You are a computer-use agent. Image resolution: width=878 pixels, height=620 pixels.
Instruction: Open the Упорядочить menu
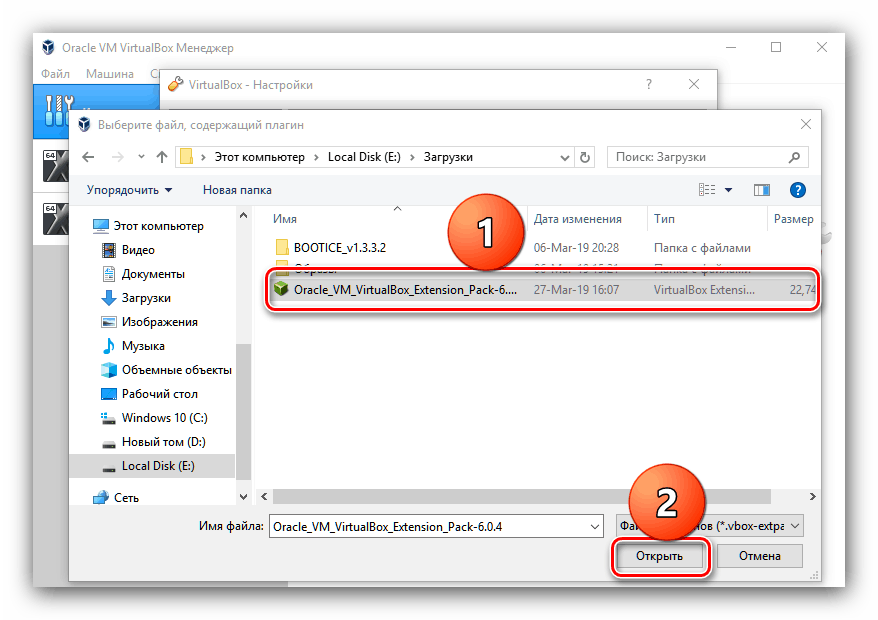click(129, 190)
